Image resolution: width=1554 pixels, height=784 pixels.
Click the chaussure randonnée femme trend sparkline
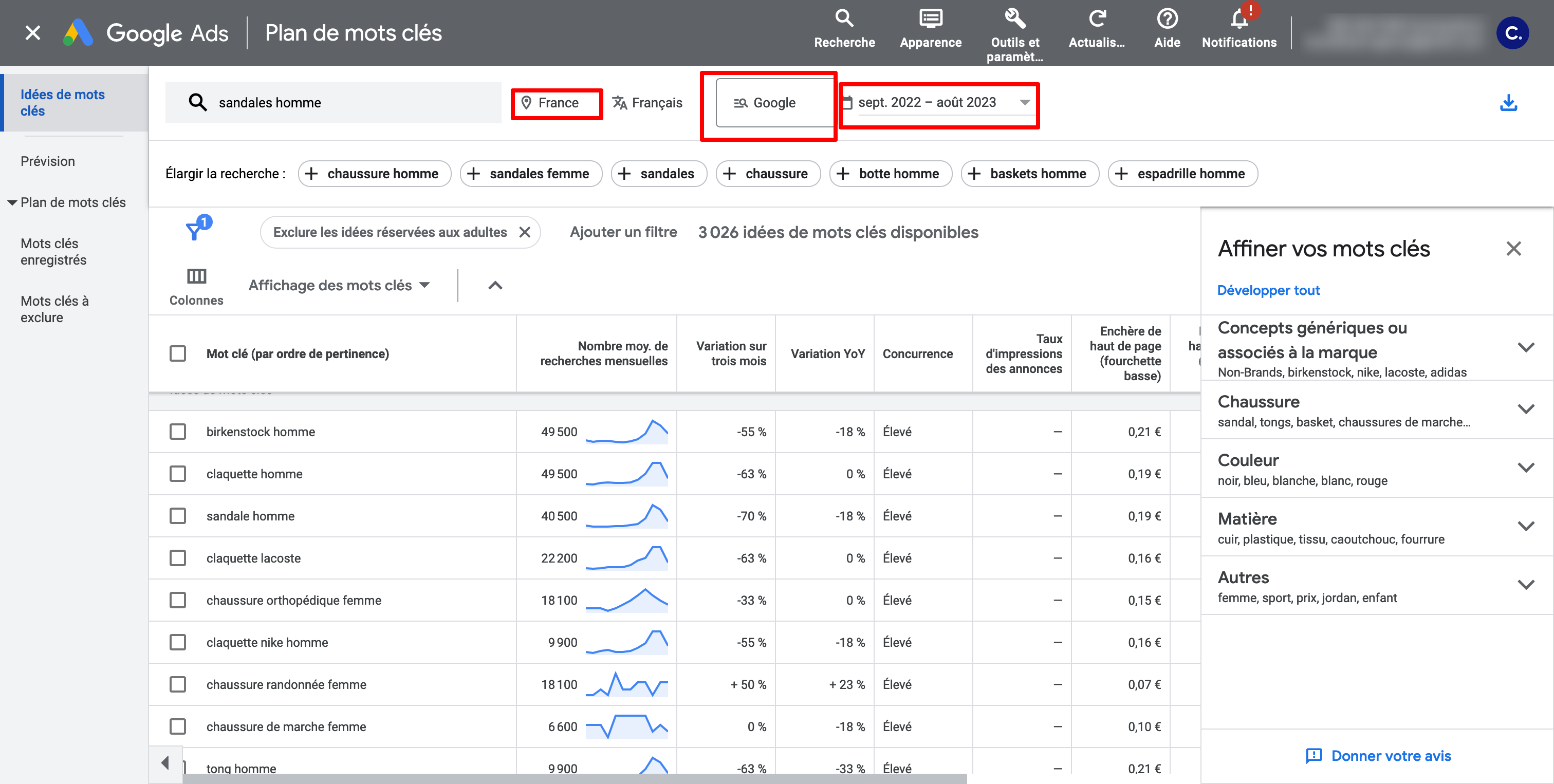coord(626,684)
